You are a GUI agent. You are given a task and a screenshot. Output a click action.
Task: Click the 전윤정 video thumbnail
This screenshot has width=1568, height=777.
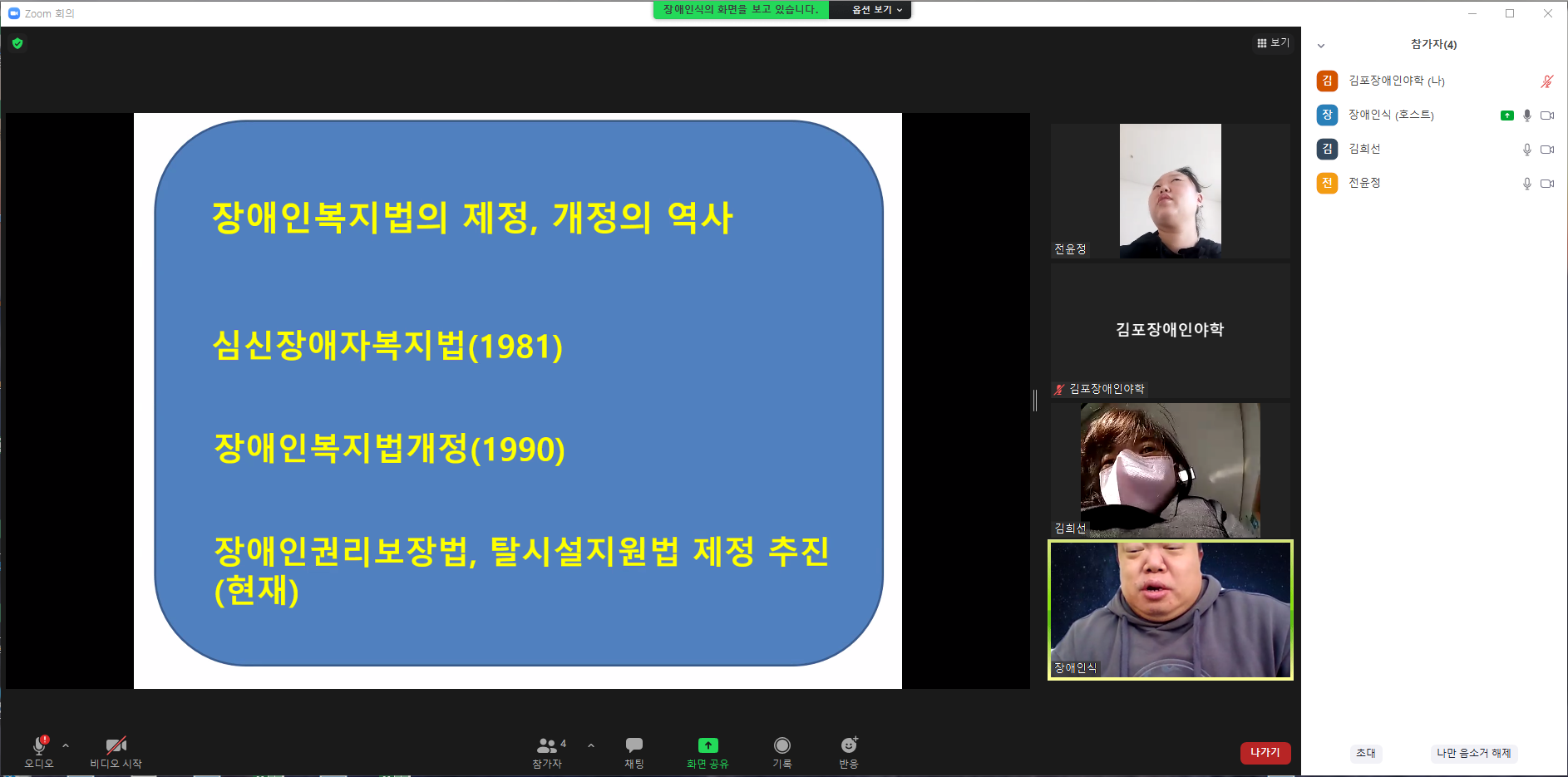[1171, 191]
